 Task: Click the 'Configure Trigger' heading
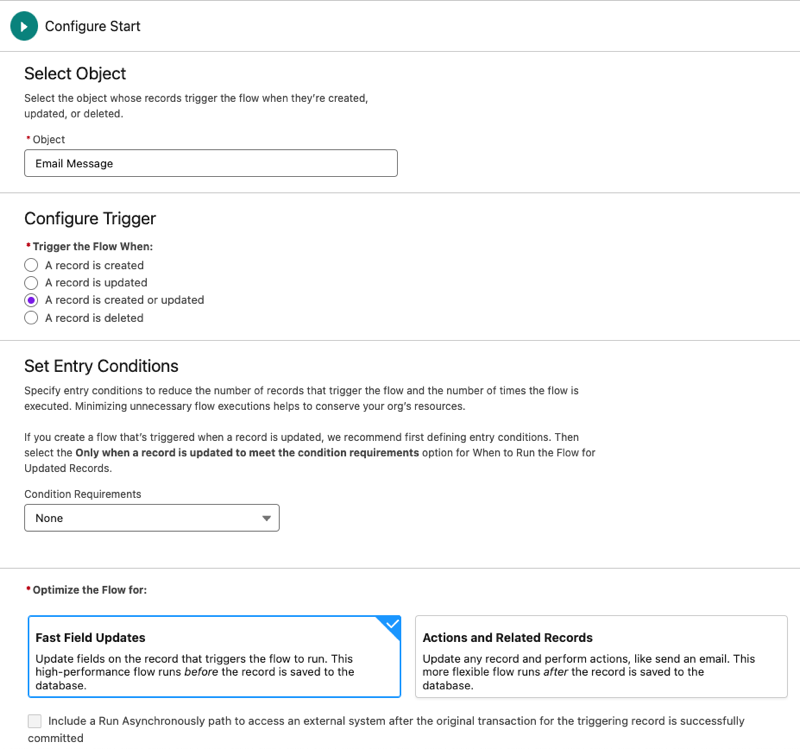coord(90,218)
